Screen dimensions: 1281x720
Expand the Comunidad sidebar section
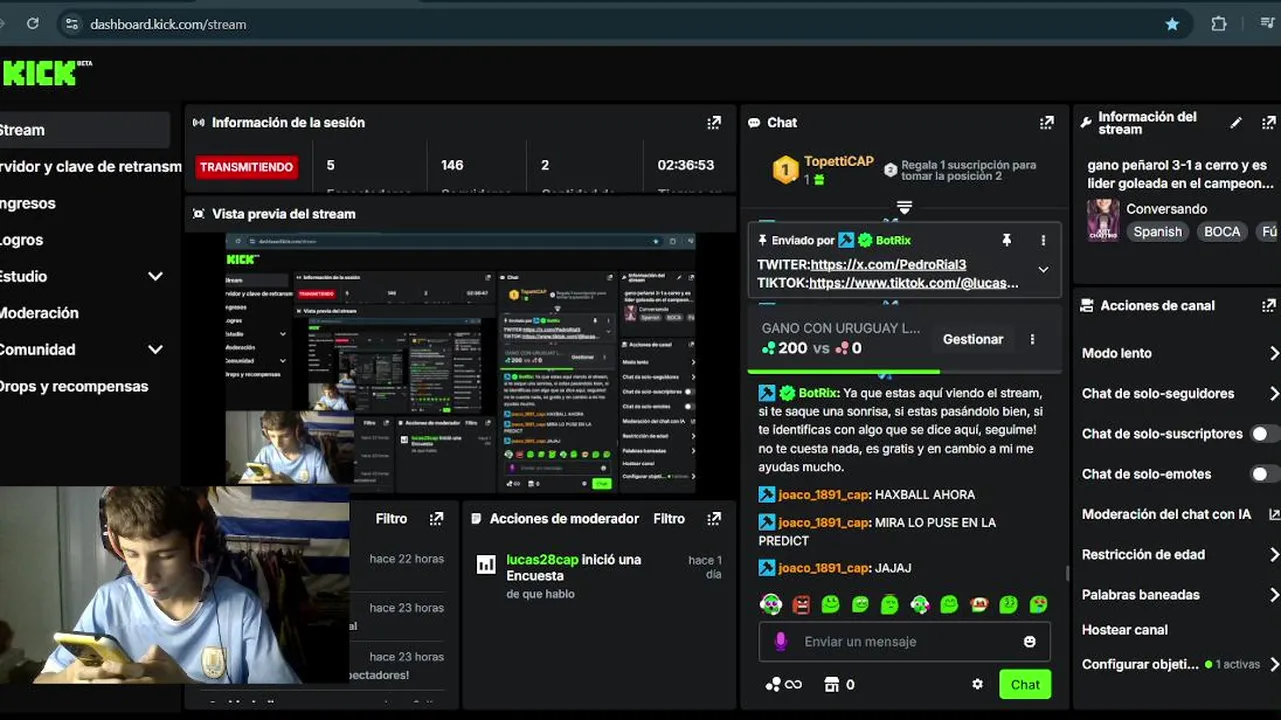(155, 350)
